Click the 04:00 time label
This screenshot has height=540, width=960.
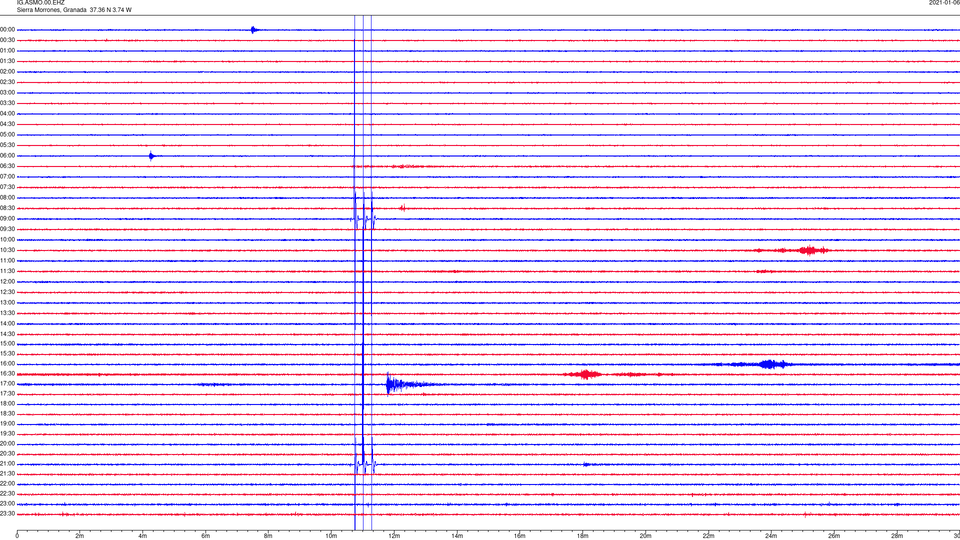(x=7, y=113)
